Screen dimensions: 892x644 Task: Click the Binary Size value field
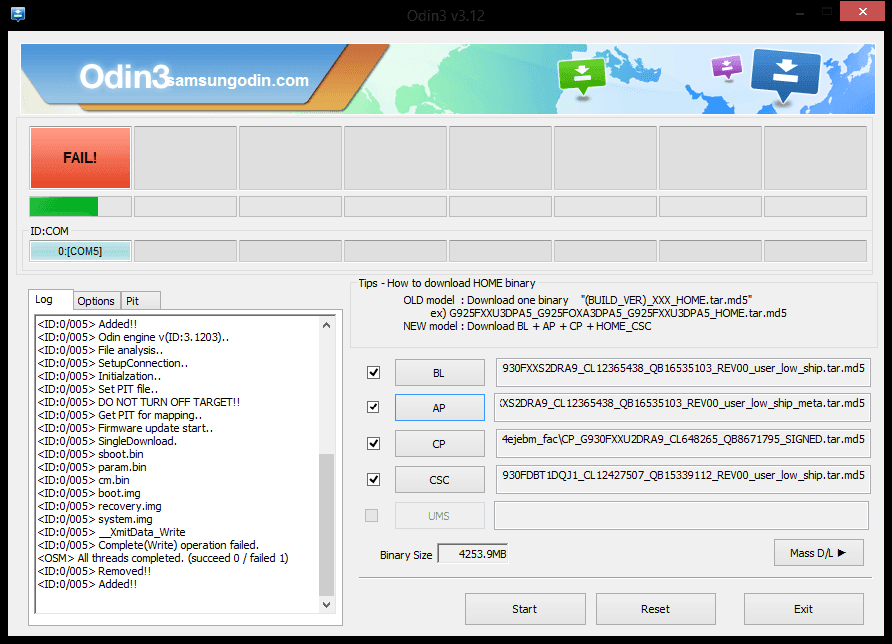pyautogui.click(x=473, y=554)
